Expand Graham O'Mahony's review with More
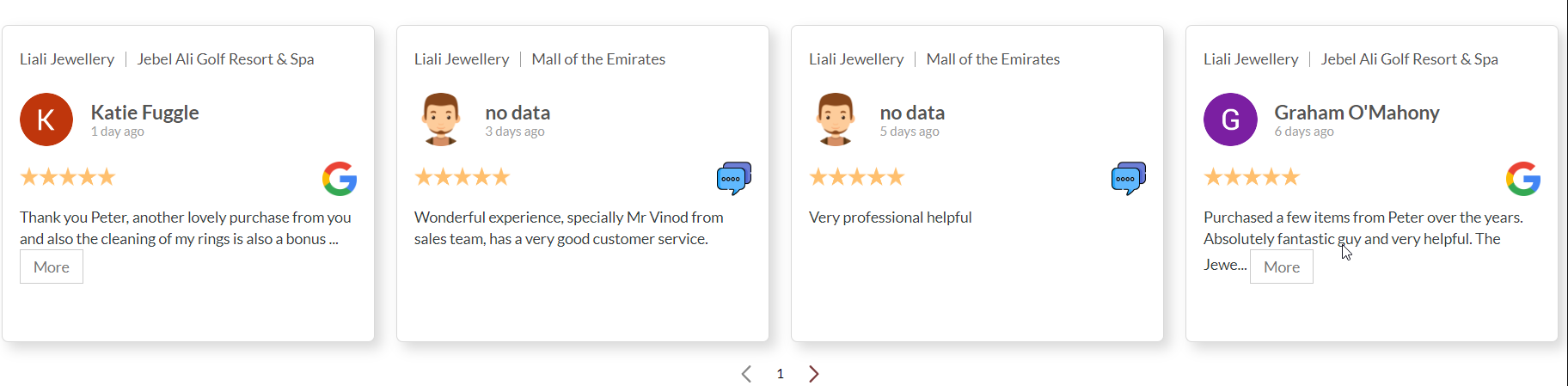The height and width of the screenshot is (386, 1568). (1281, 267)
